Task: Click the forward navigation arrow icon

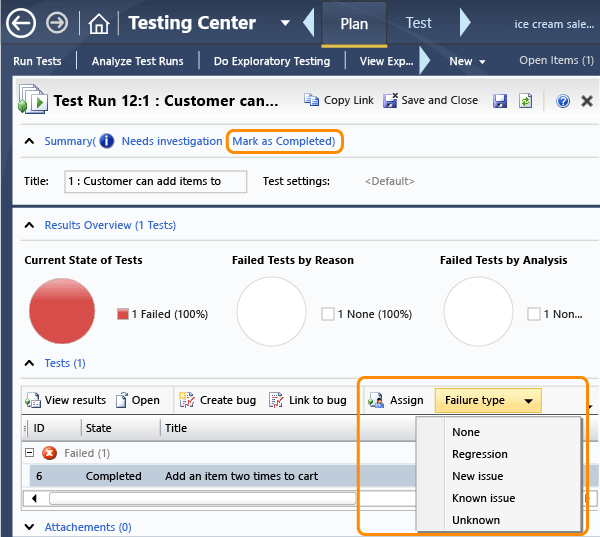Action: tap(58, 23)
